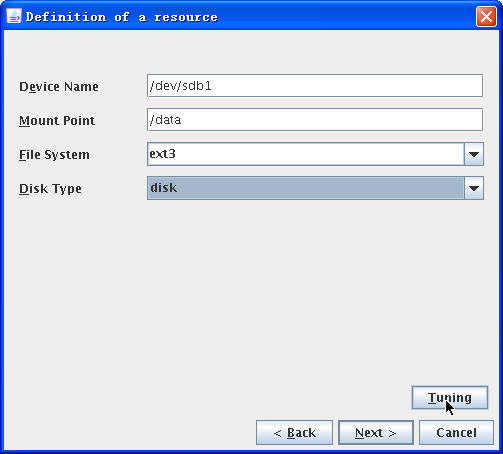
Task: Click the Definition of a resource title text
Action: click(x=122, y=17)
